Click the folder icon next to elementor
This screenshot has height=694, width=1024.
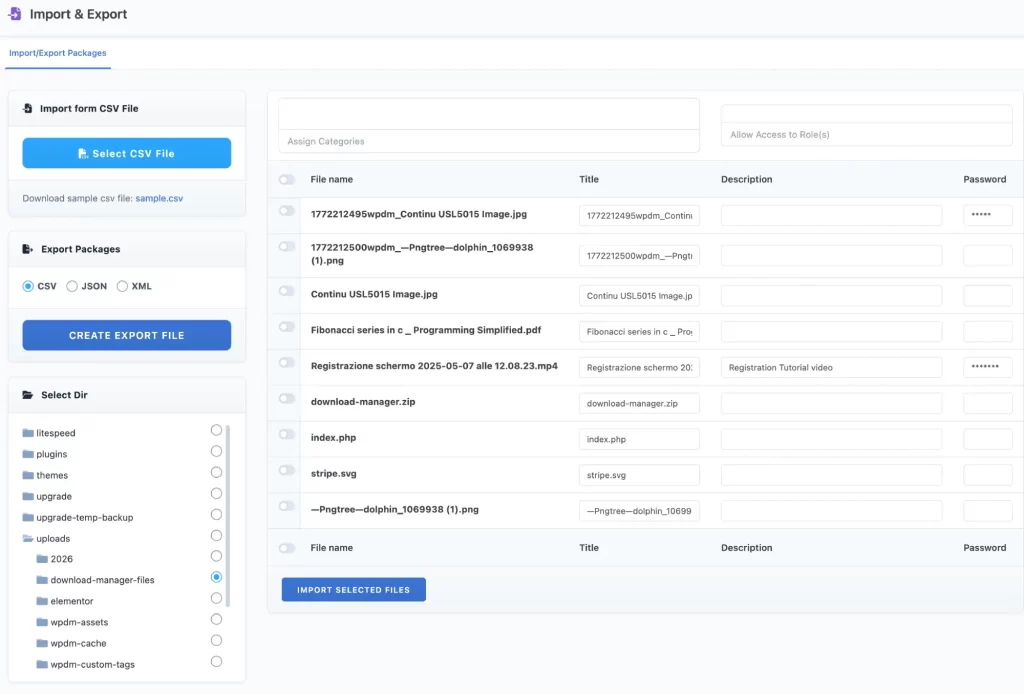click(x=44, y=601)
